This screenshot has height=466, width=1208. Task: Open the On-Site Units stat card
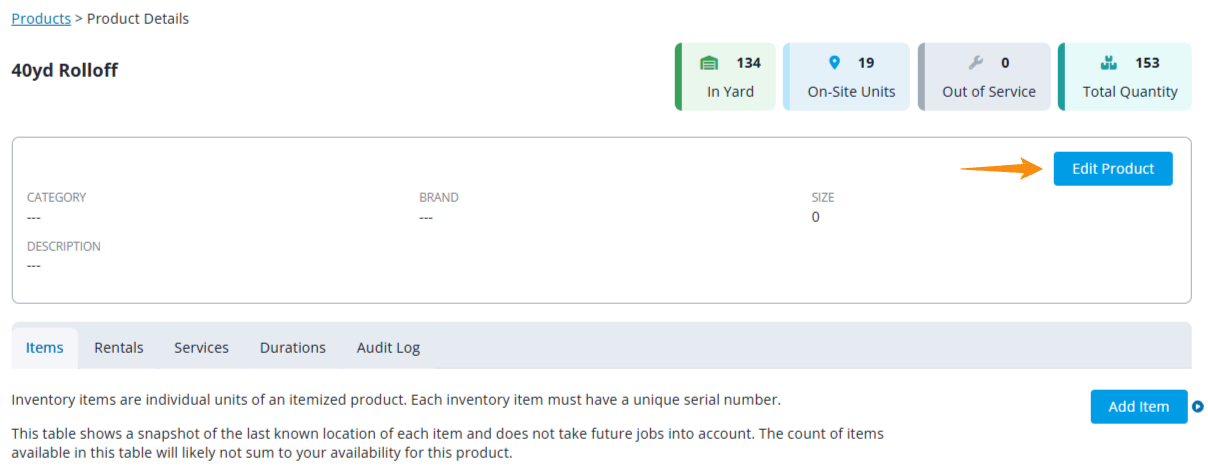coord(846,76)
